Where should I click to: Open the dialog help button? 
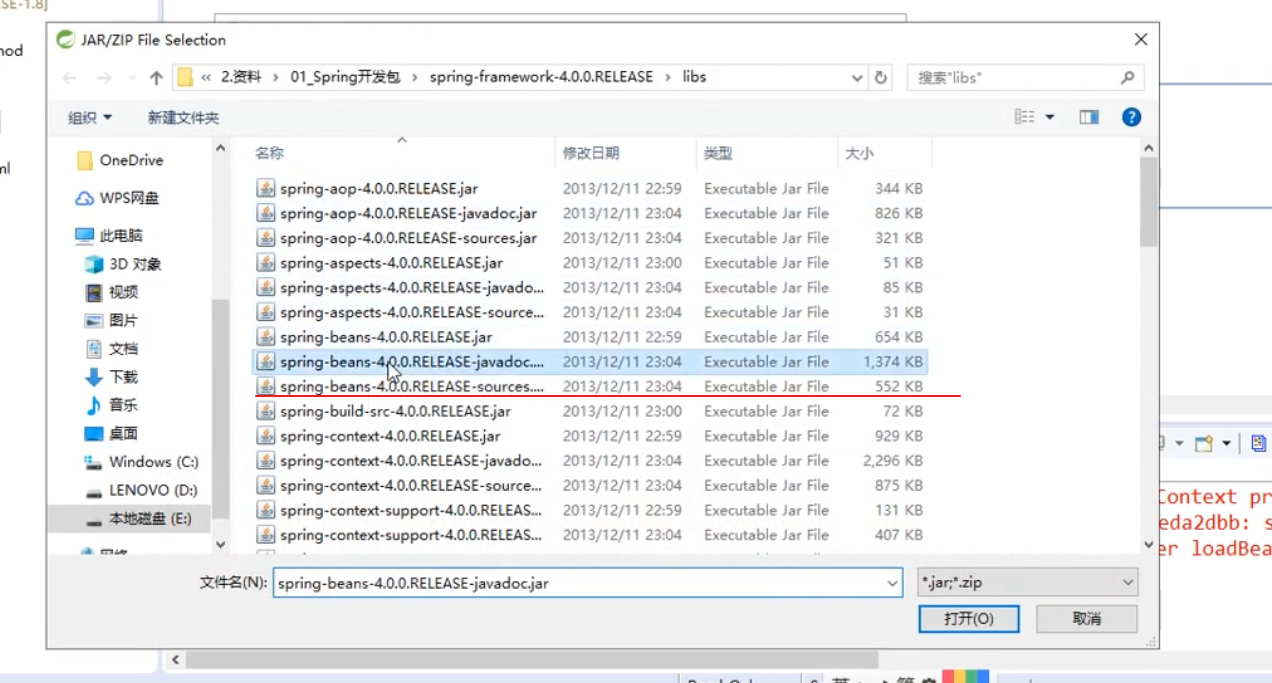click(x=1131, y=117)
